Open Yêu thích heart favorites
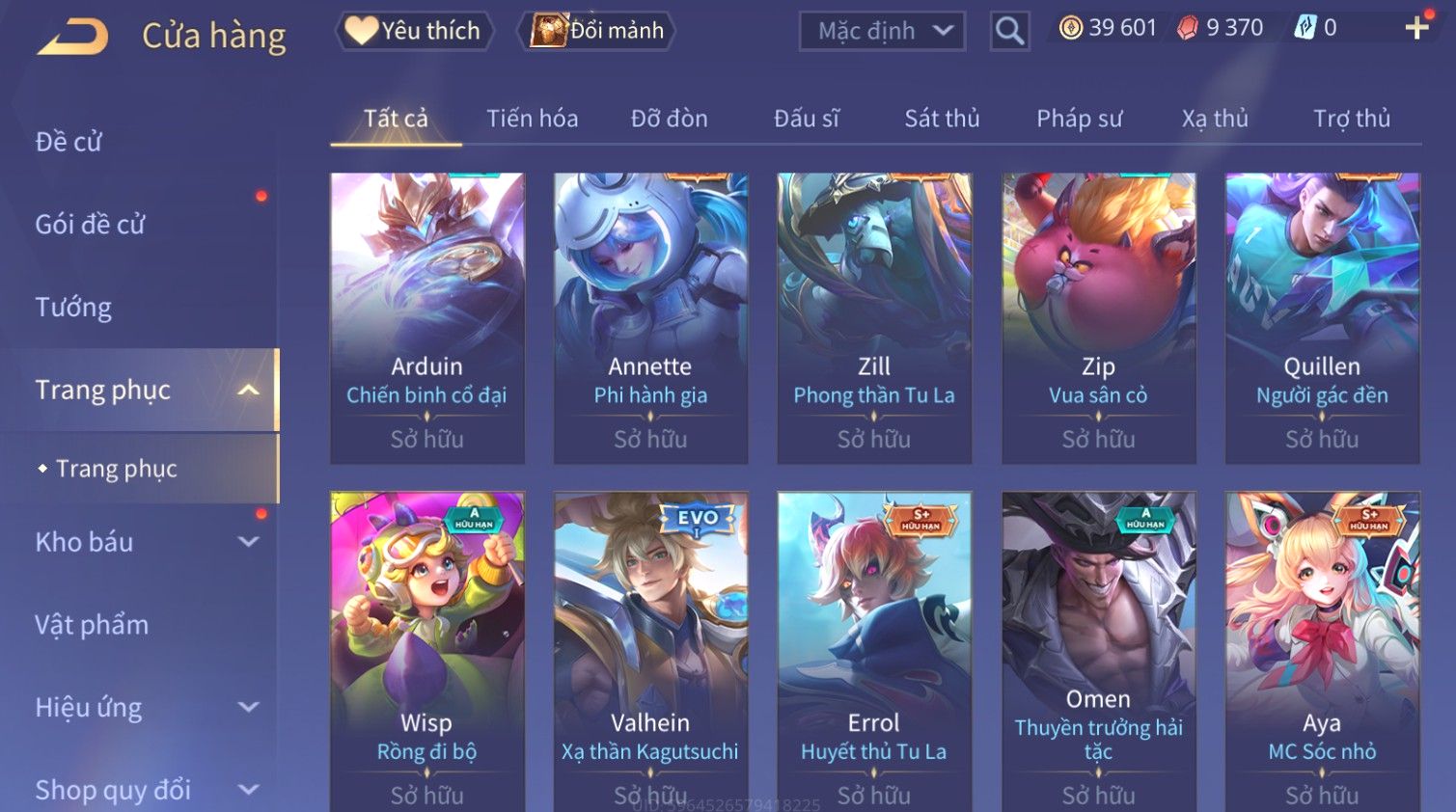This screenshot has width=1456, height=812. [414, 31]
